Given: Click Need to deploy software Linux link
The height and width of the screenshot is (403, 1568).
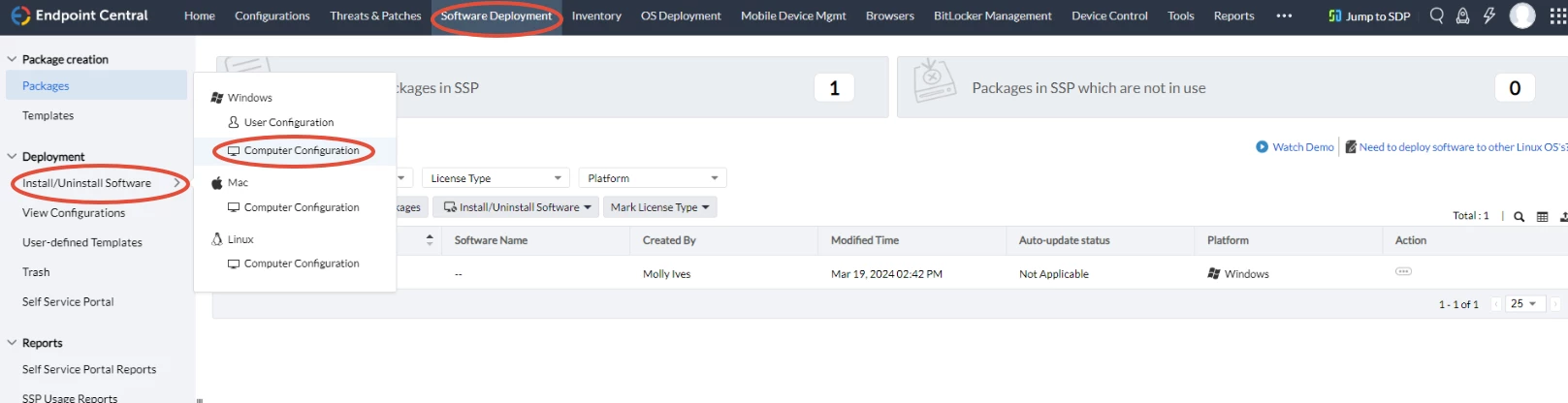Looking at the screenshot, I should coord(1463,147).
